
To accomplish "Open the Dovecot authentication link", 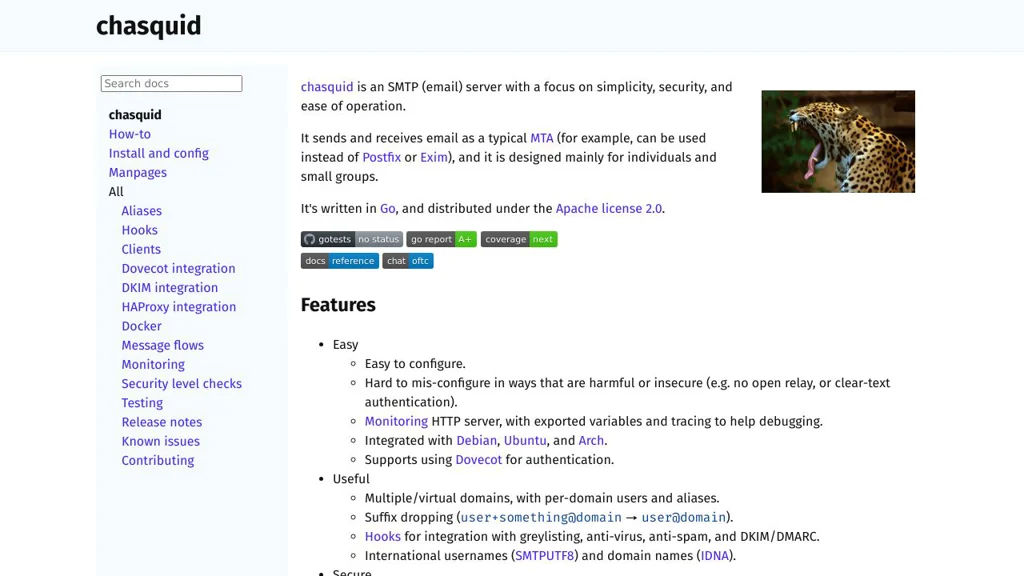I will [479, 460].
